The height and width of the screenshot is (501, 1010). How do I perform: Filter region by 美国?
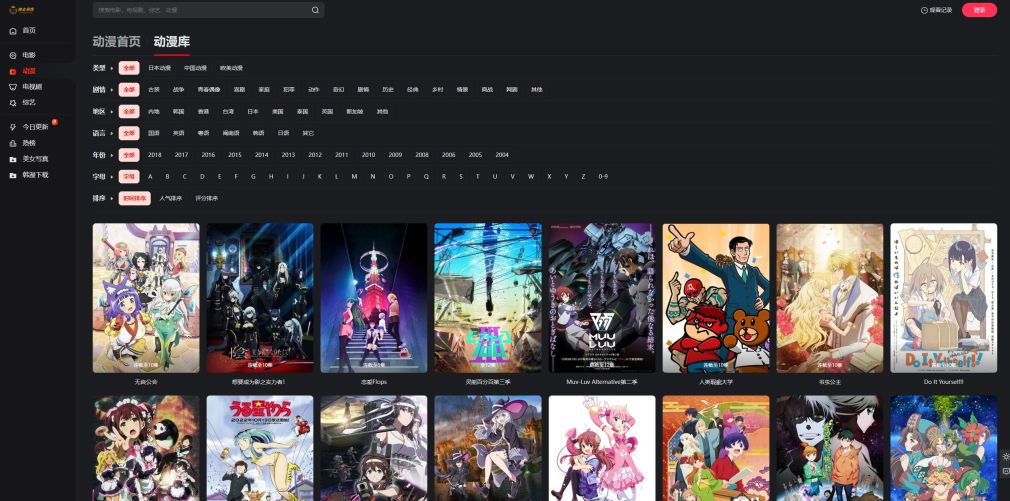pos(278,111)
